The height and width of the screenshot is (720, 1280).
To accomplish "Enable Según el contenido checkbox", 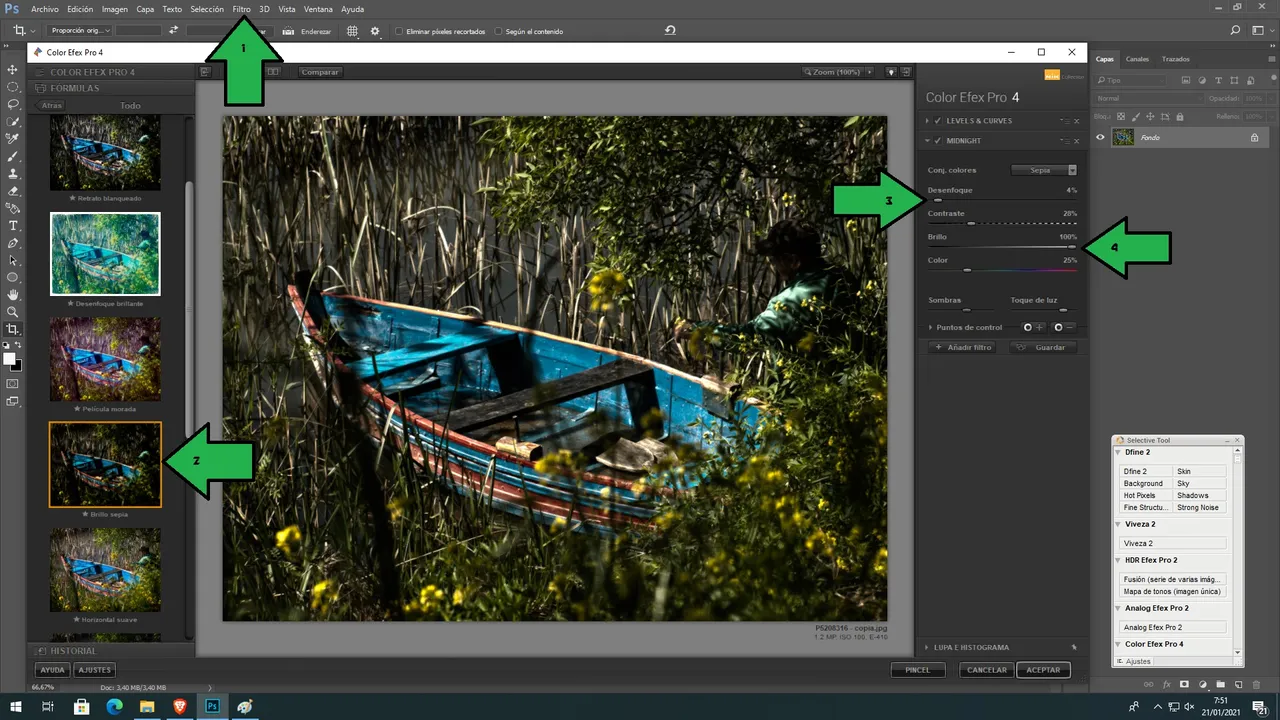I will 499,31.
